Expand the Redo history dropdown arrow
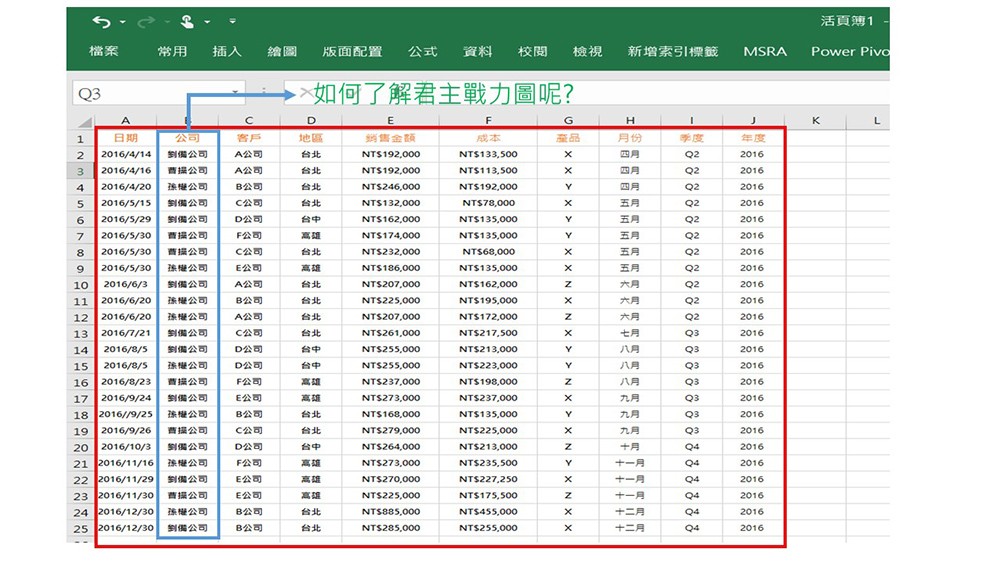Screen dimensions: 1000x563 (x=167, y=22)
